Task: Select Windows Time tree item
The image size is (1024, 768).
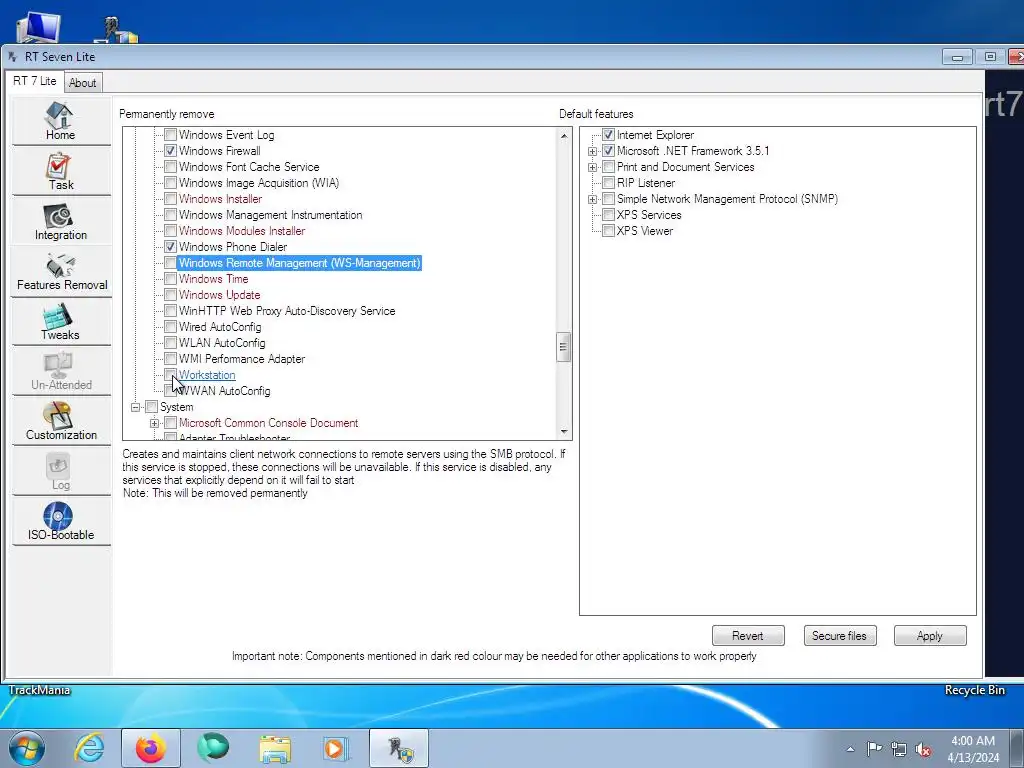Action: [x=214, y=279]
